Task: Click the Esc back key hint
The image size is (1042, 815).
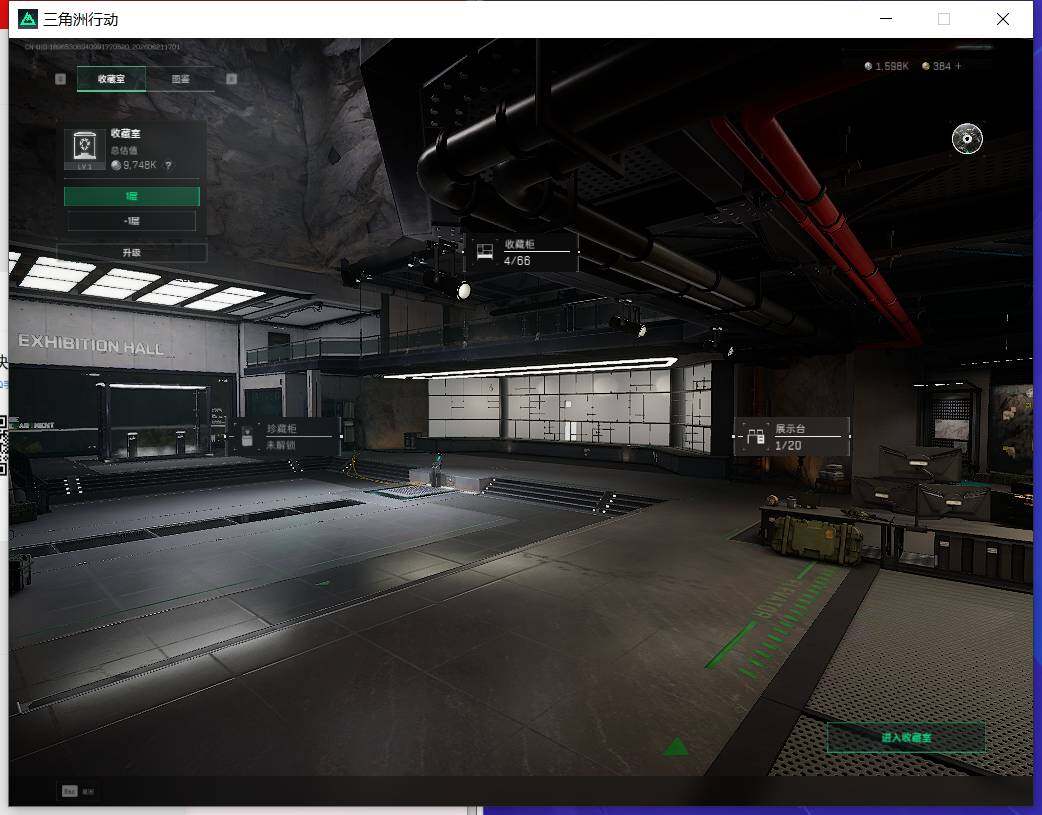Action: click(78, 791)
